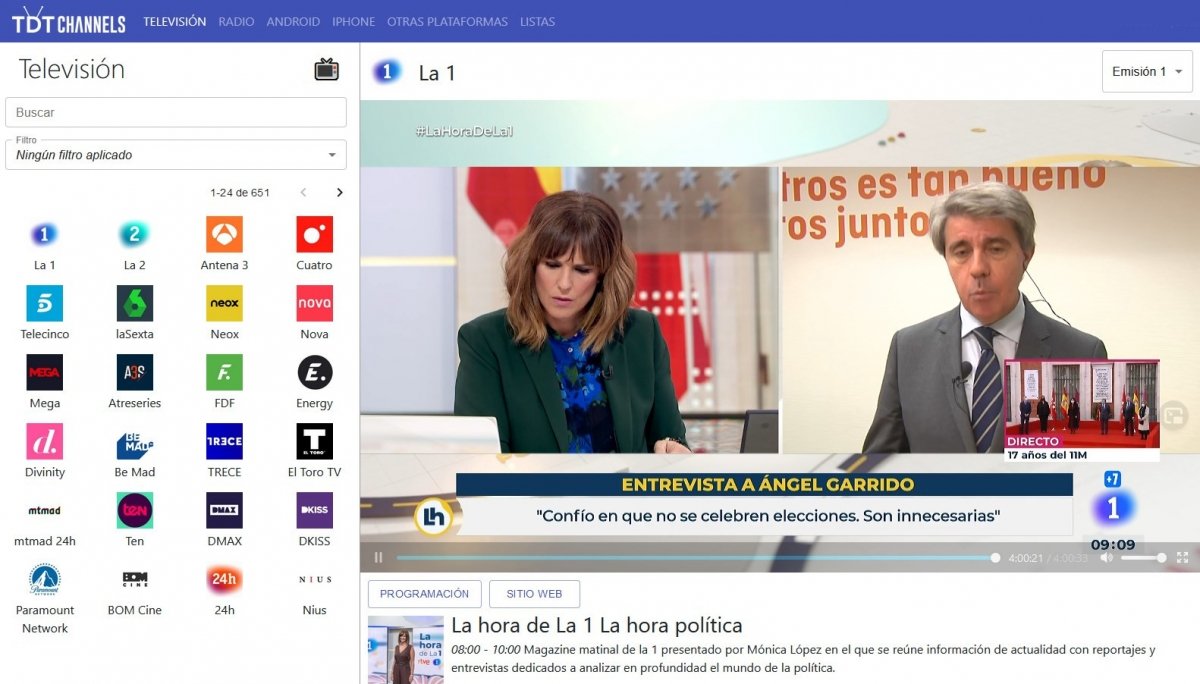Open the TELEVISIÓN menu
This screenshot has height=684, width=1200.
(174, 21)
